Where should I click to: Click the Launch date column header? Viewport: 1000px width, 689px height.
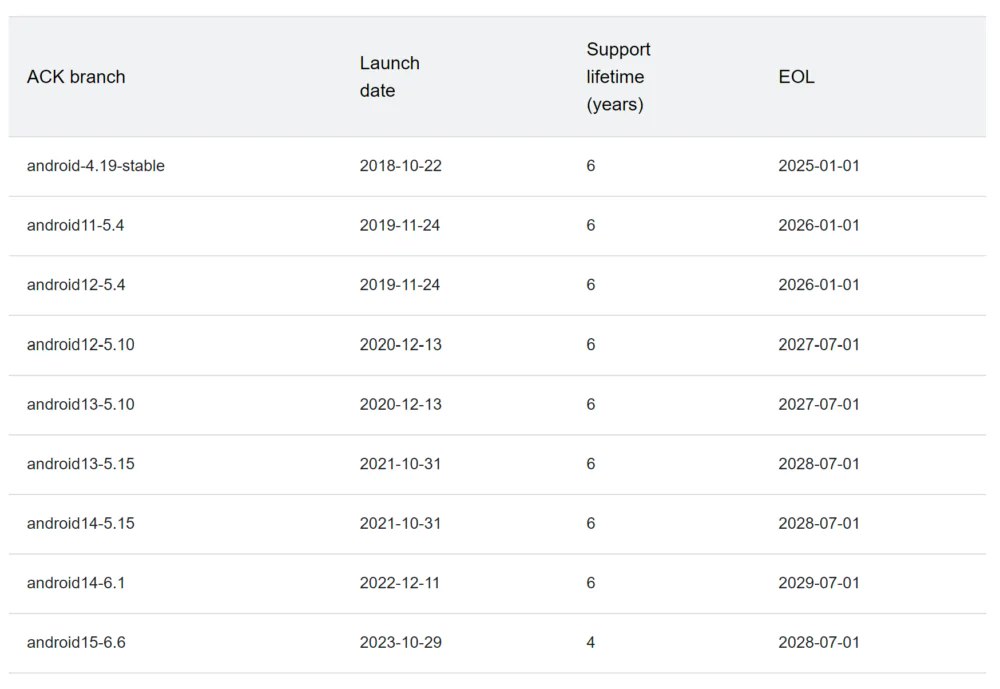(390, 77)
